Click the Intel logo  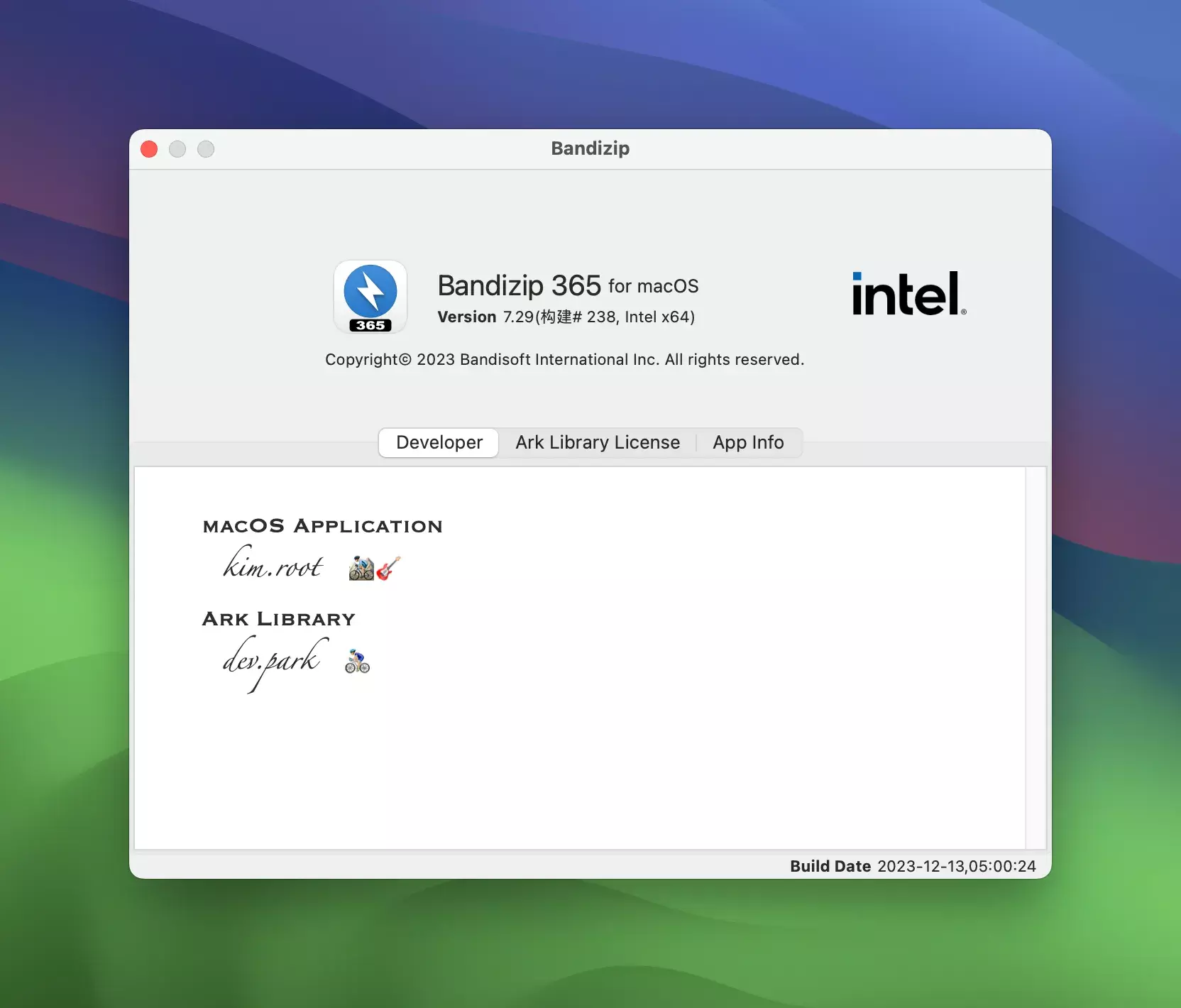click(909, 294)
